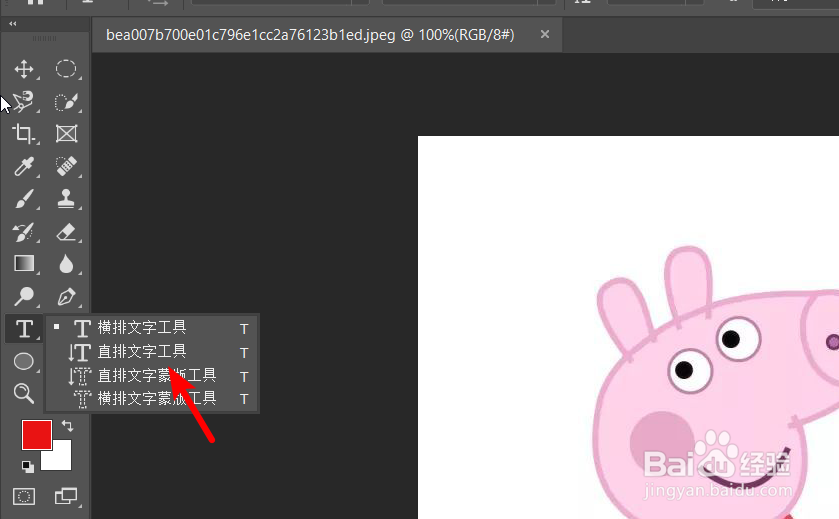Select the Zoom magnifier tool
The image size is (839, 519).
(24, 393)
